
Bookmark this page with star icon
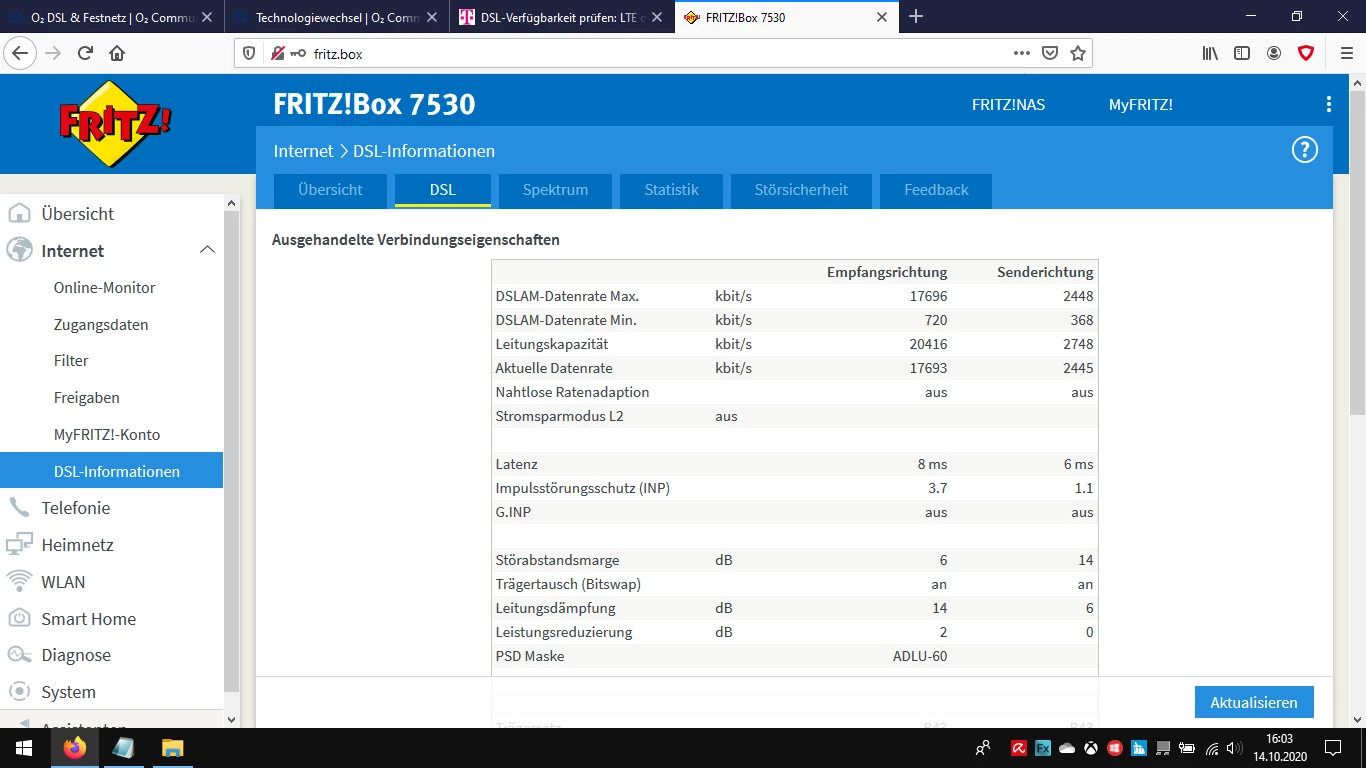coord(1077,54)
